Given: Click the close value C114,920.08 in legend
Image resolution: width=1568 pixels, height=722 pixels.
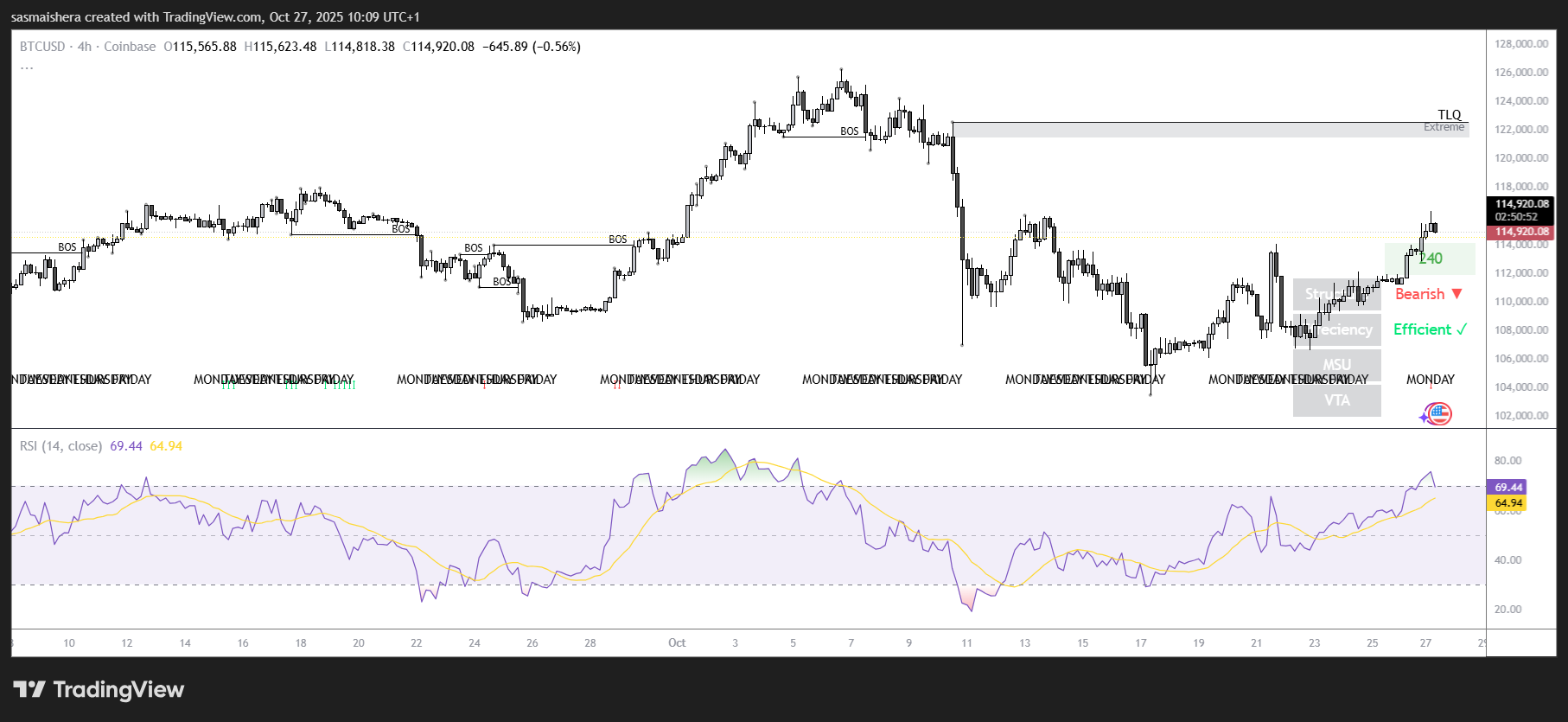Looking at the screenshot, I should 438,47.
